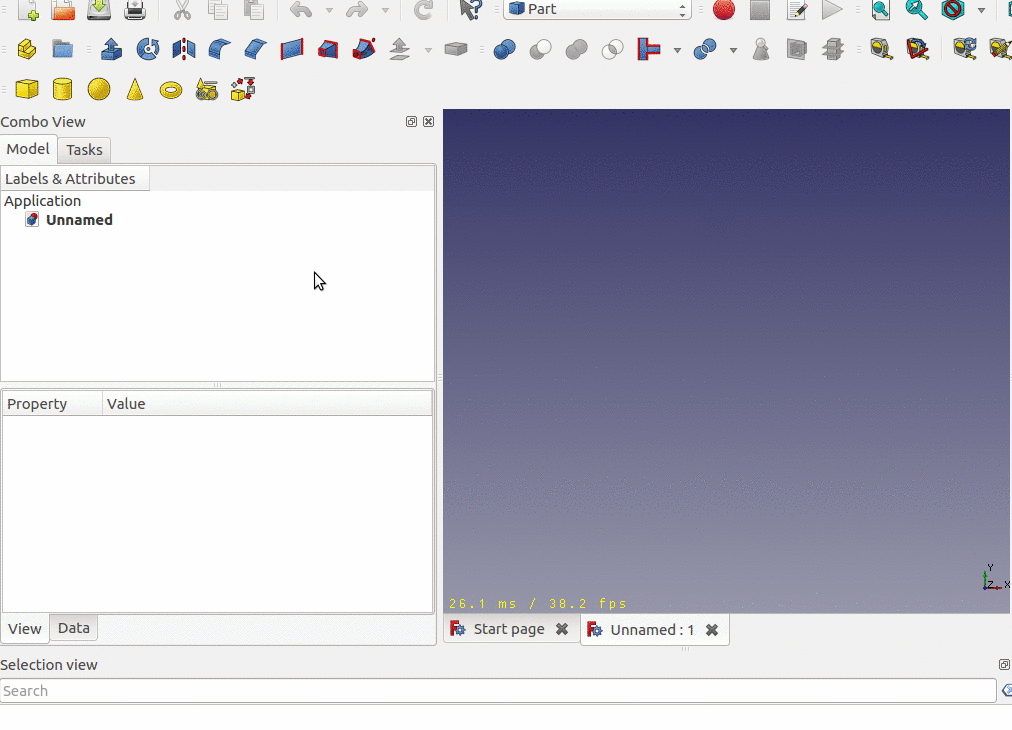Click the Selection view Search field
Viewport: 1012px width, 730px height.
point(497,691)
